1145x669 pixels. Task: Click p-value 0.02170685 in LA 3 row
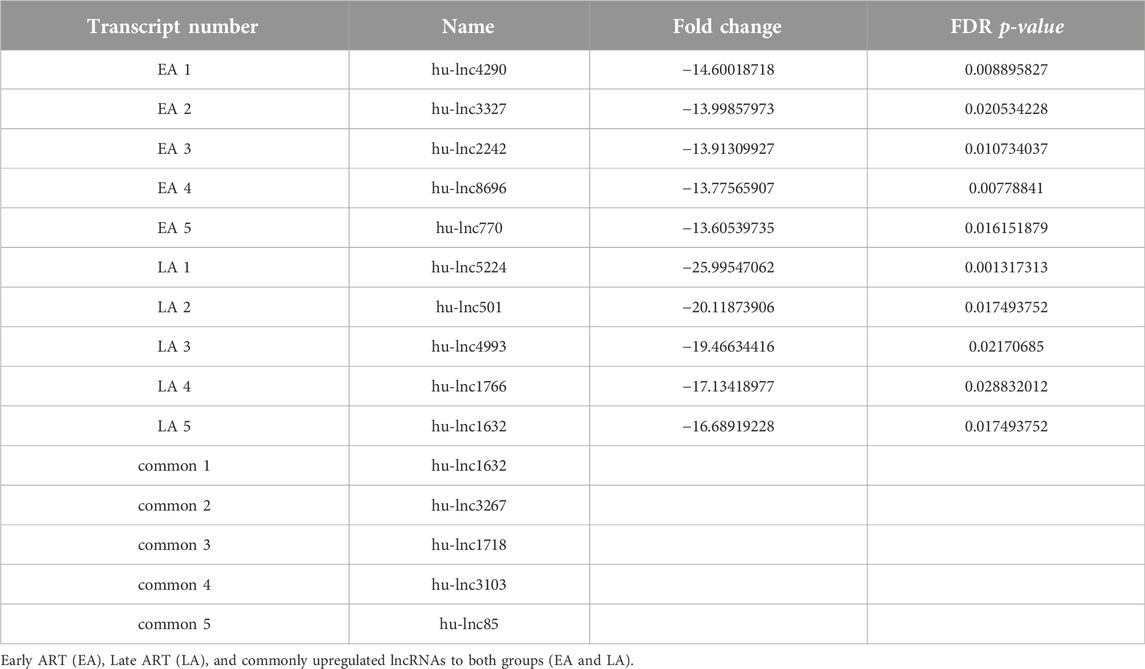click(1006, 346)
